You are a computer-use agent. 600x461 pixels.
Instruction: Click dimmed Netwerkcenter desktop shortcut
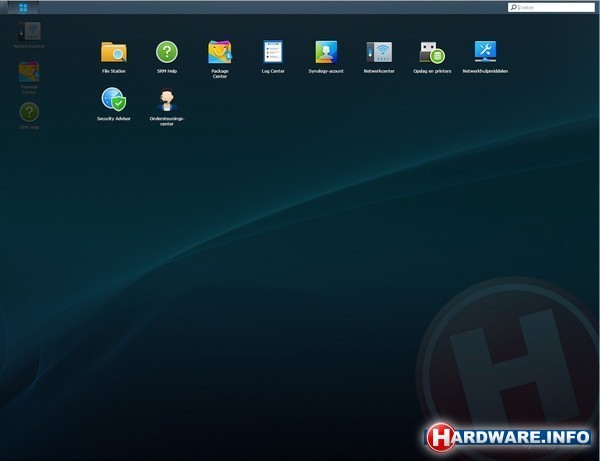[x=29, y=35]
